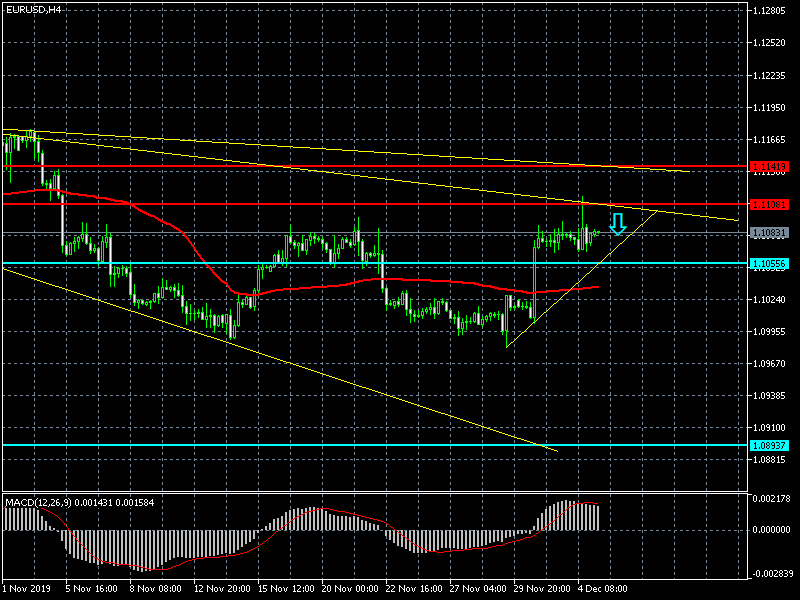Viewport: 800px width, 600px height.
Task: Click the 1.09955 price scale value
Action: [769, 332]
